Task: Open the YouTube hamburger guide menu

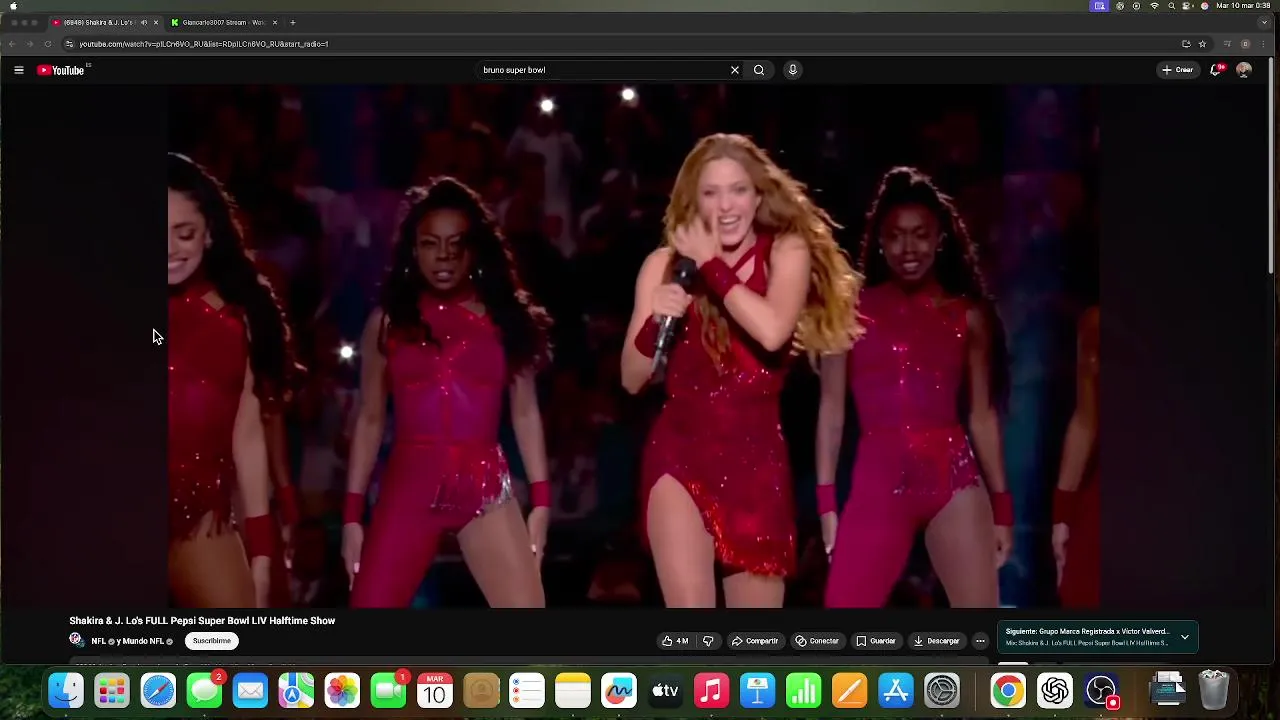Action: coord(18,70)
